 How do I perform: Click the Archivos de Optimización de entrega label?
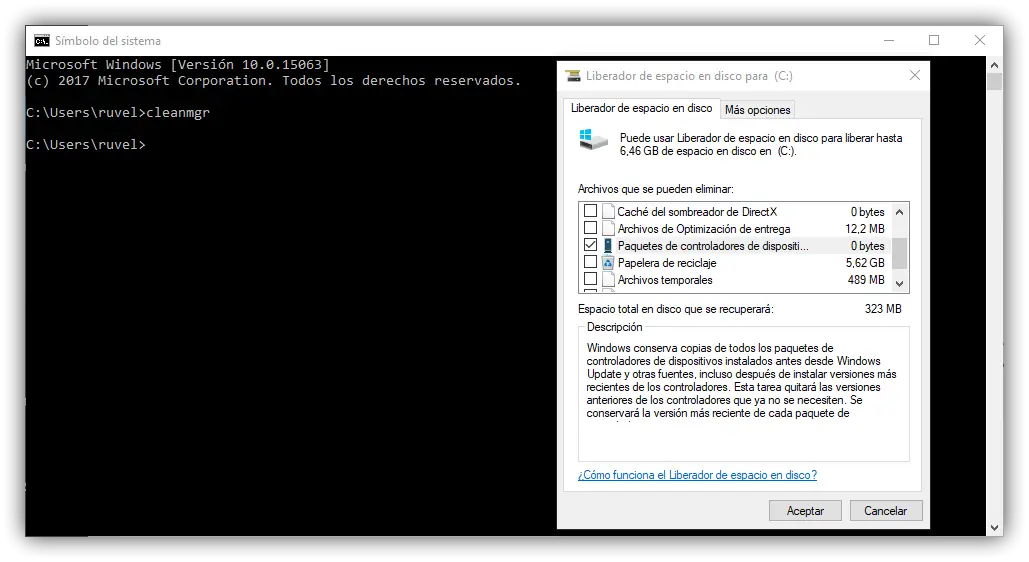click(704, 228)
